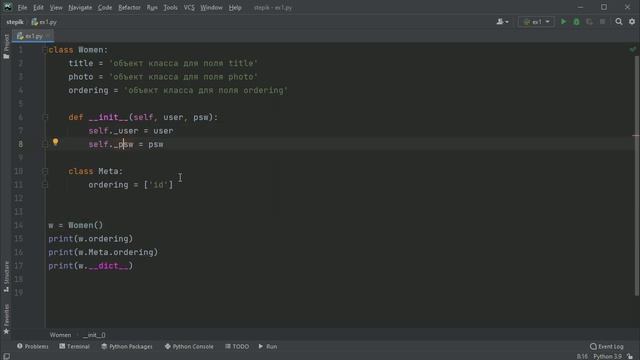The height and width of the screenshot is (360, 640).
Task: Open the Problems tool window
Action: coord(33,346)
